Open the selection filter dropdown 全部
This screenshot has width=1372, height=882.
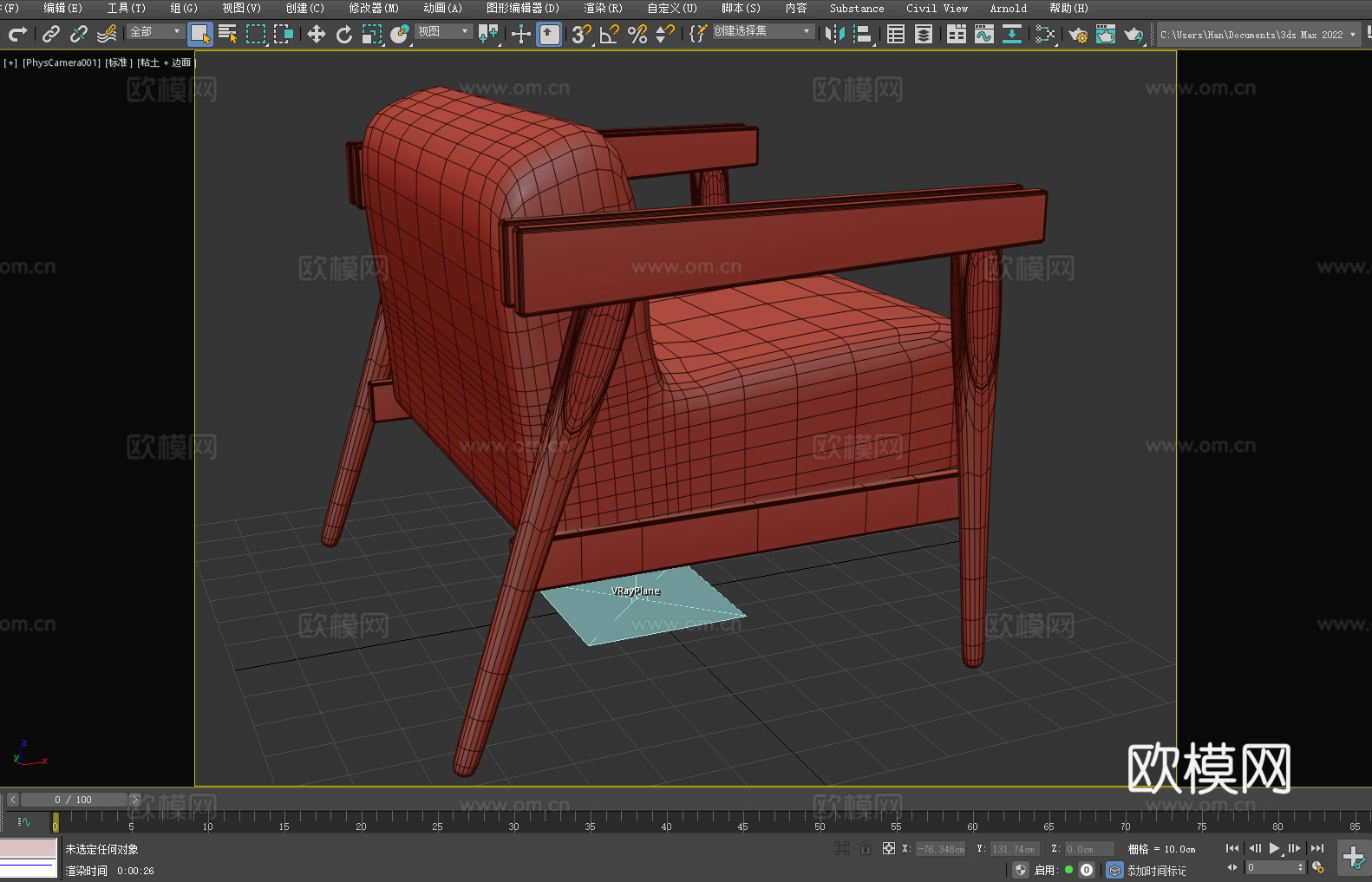(155, 31)
